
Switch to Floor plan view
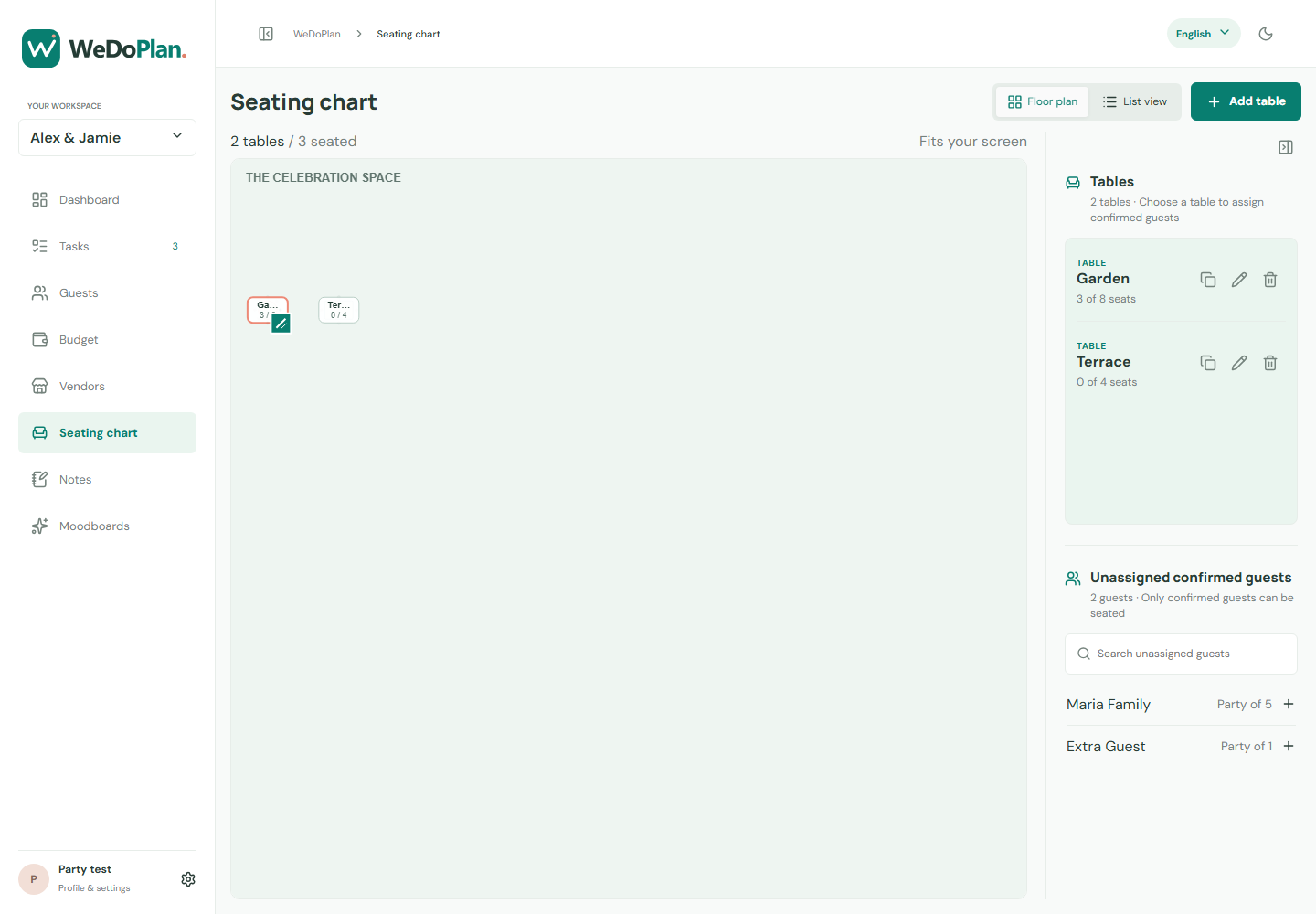(1042, 101)
